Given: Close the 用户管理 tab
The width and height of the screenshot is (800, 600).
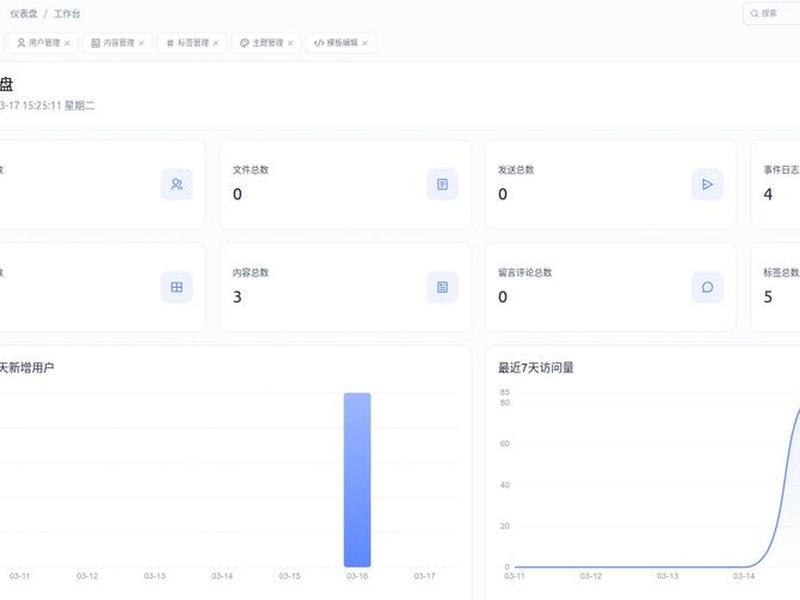Looking at the screenshot, I should [67, 43].
